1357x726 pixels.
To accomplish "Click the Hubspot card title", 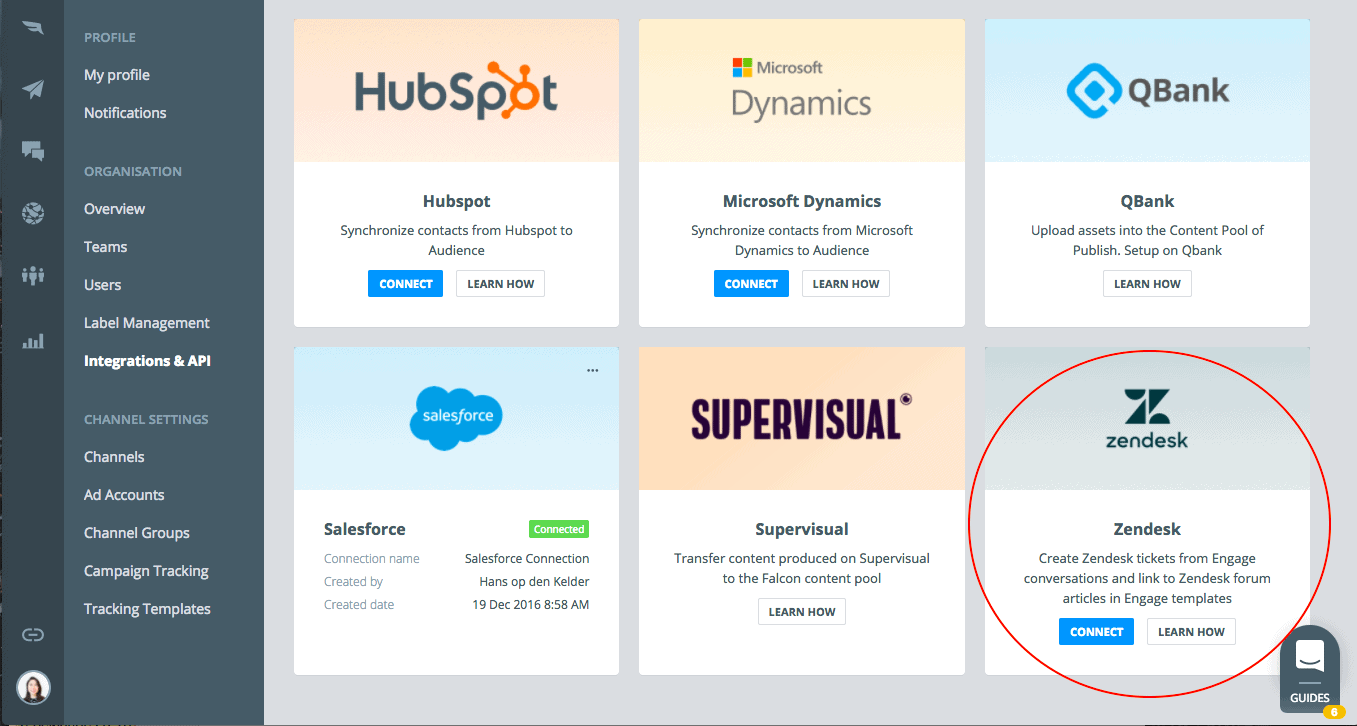I will [x=457, y=201].
